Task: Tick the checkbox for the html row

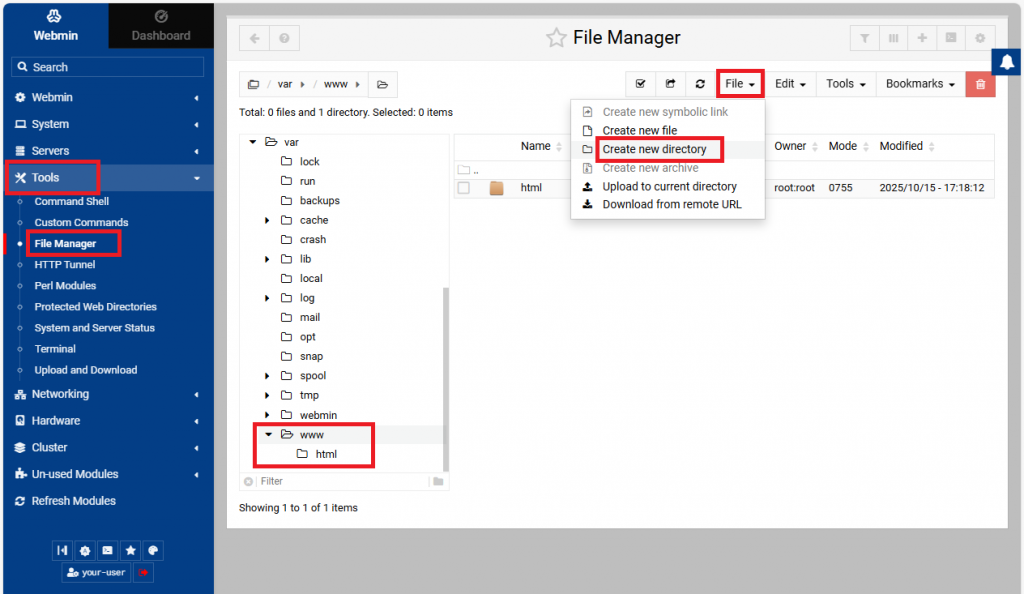Action: (464, 188)
